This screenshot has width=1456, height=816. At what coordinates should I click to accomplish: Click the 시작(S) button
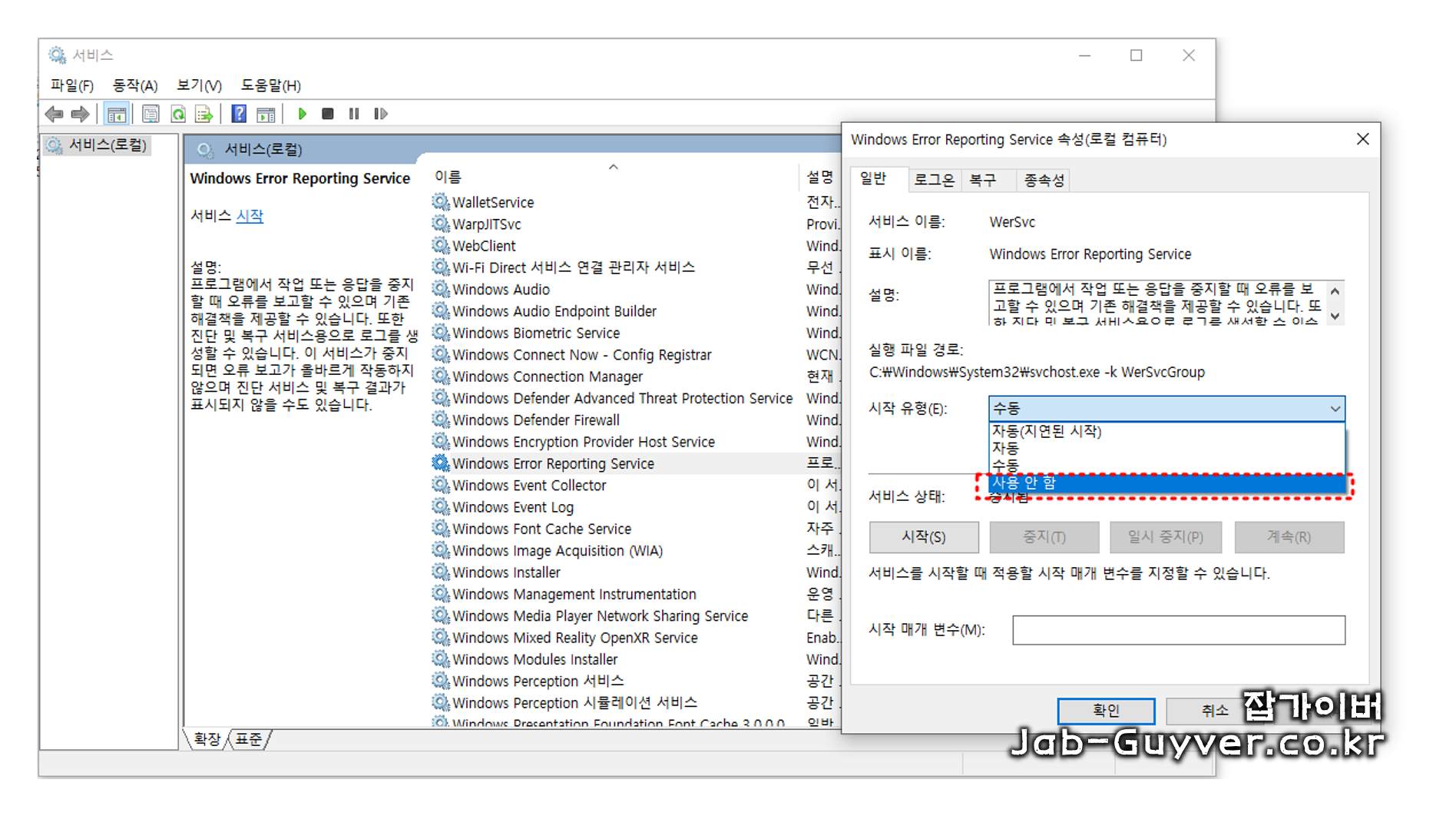924,537
